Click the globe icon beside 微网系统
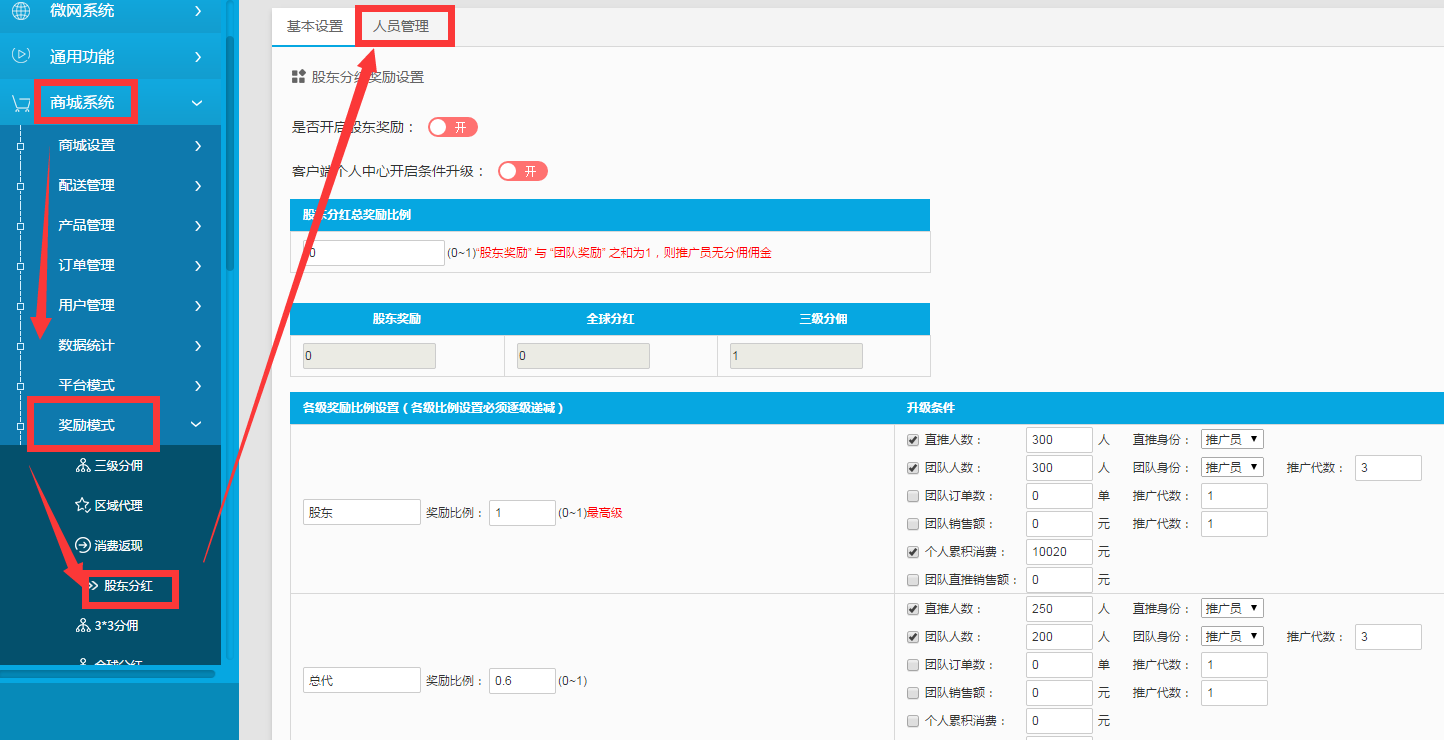This screenshot has height=740, width=1444. point(21,11)
